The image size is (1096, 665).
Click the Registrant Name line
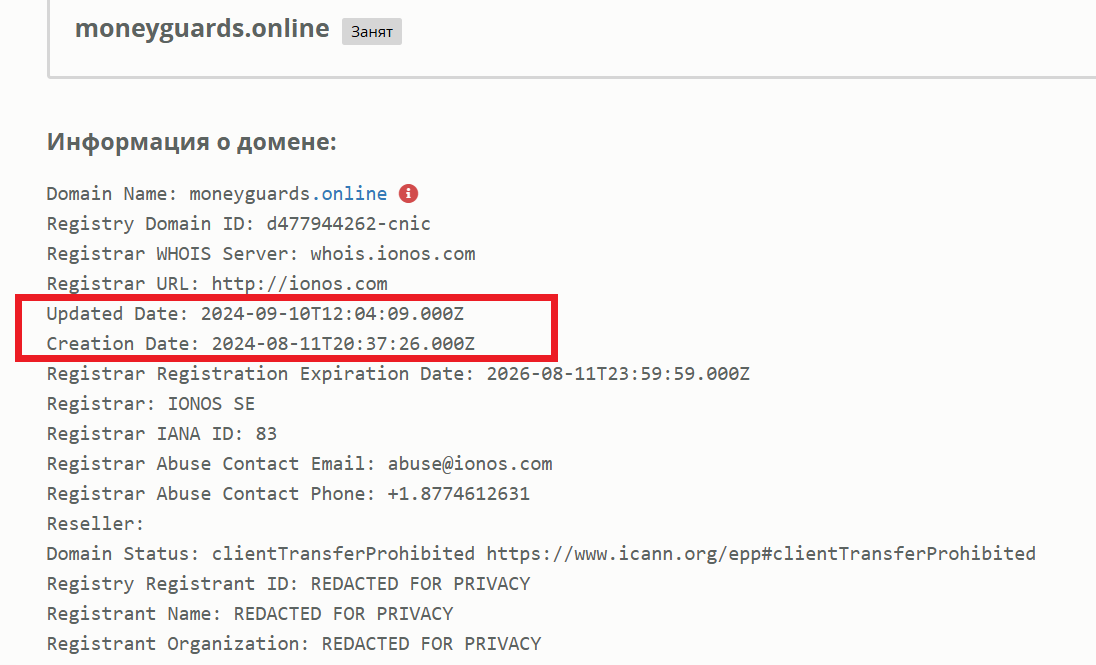click(x=250, y=614)
